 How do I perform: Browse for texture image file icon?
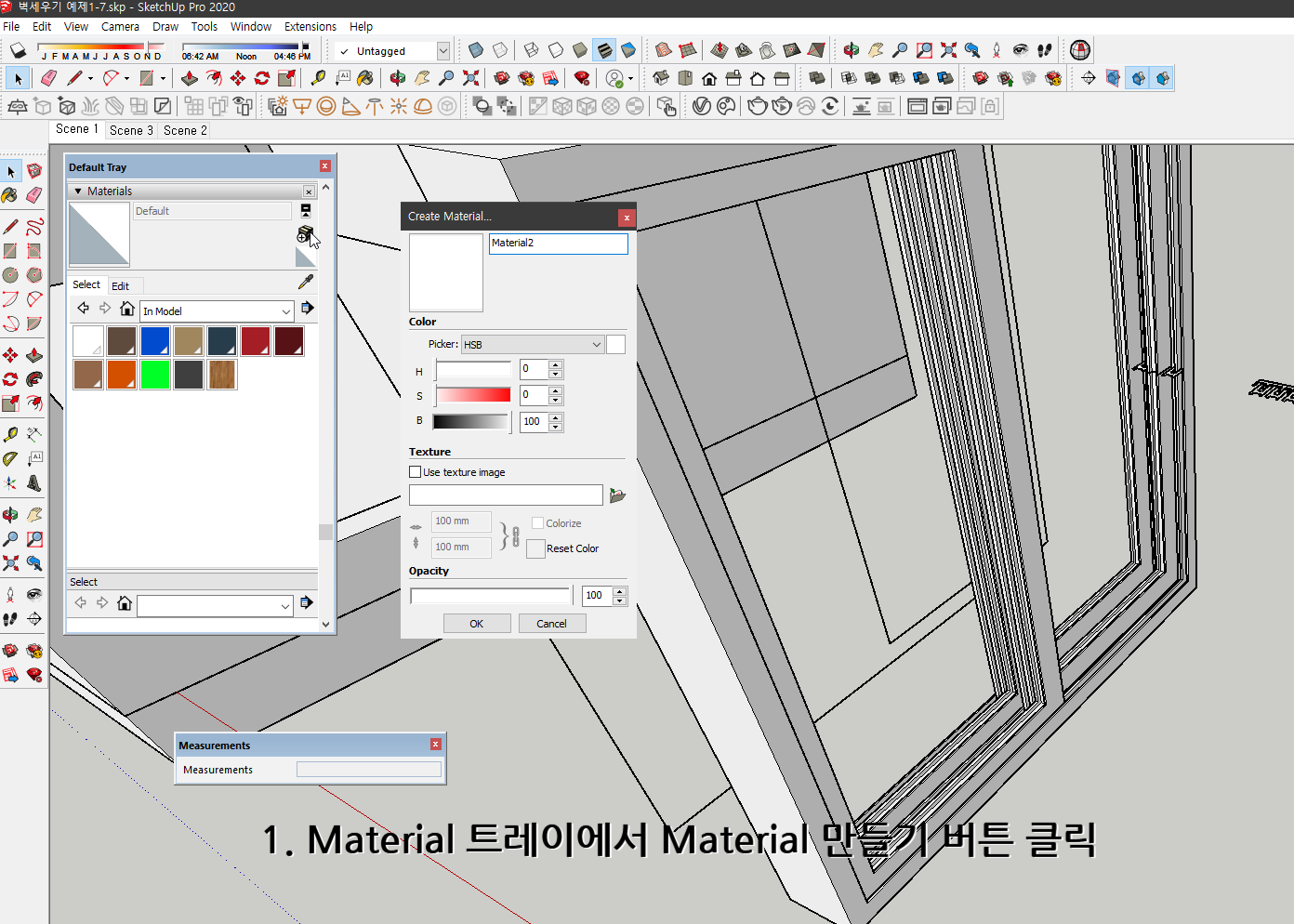point(617,495)
